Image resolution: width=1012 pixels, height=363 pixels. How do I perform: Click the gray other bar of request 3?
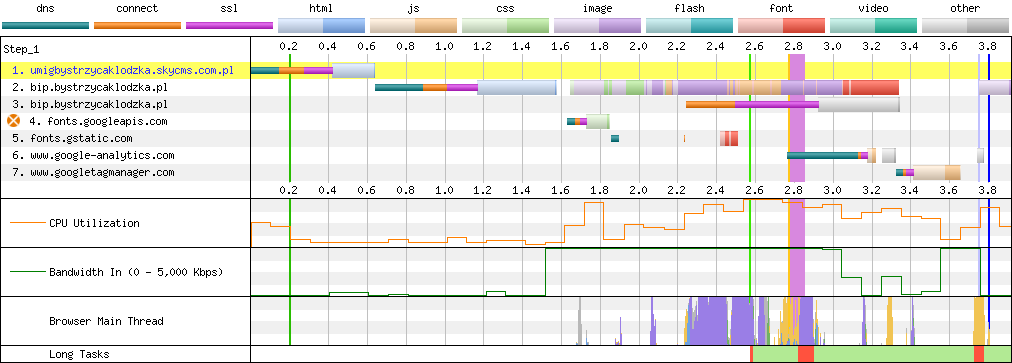859,105
